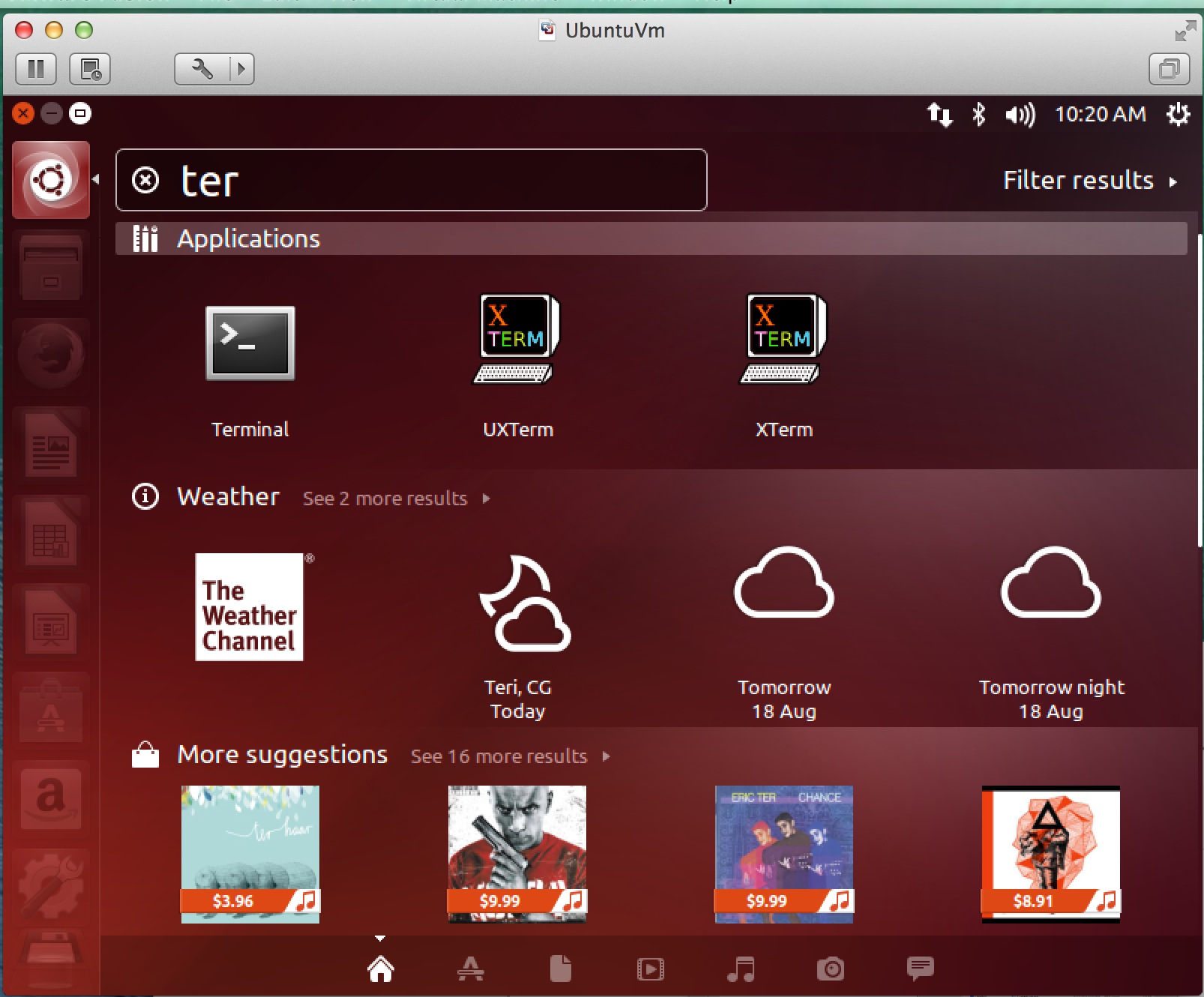Pause the virtual machine

click(36, 69)
